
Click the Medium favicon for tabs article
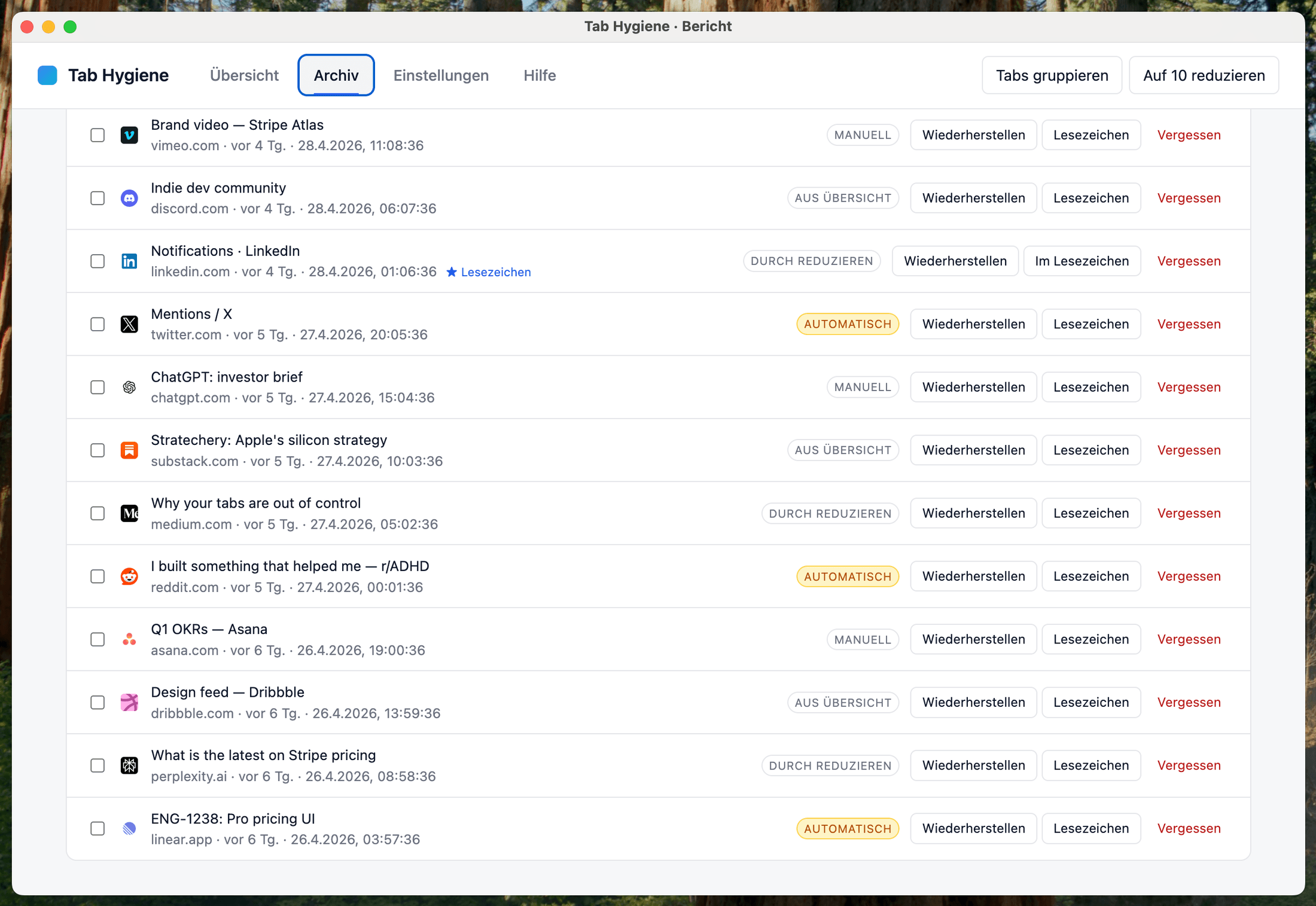pos(129,513)
